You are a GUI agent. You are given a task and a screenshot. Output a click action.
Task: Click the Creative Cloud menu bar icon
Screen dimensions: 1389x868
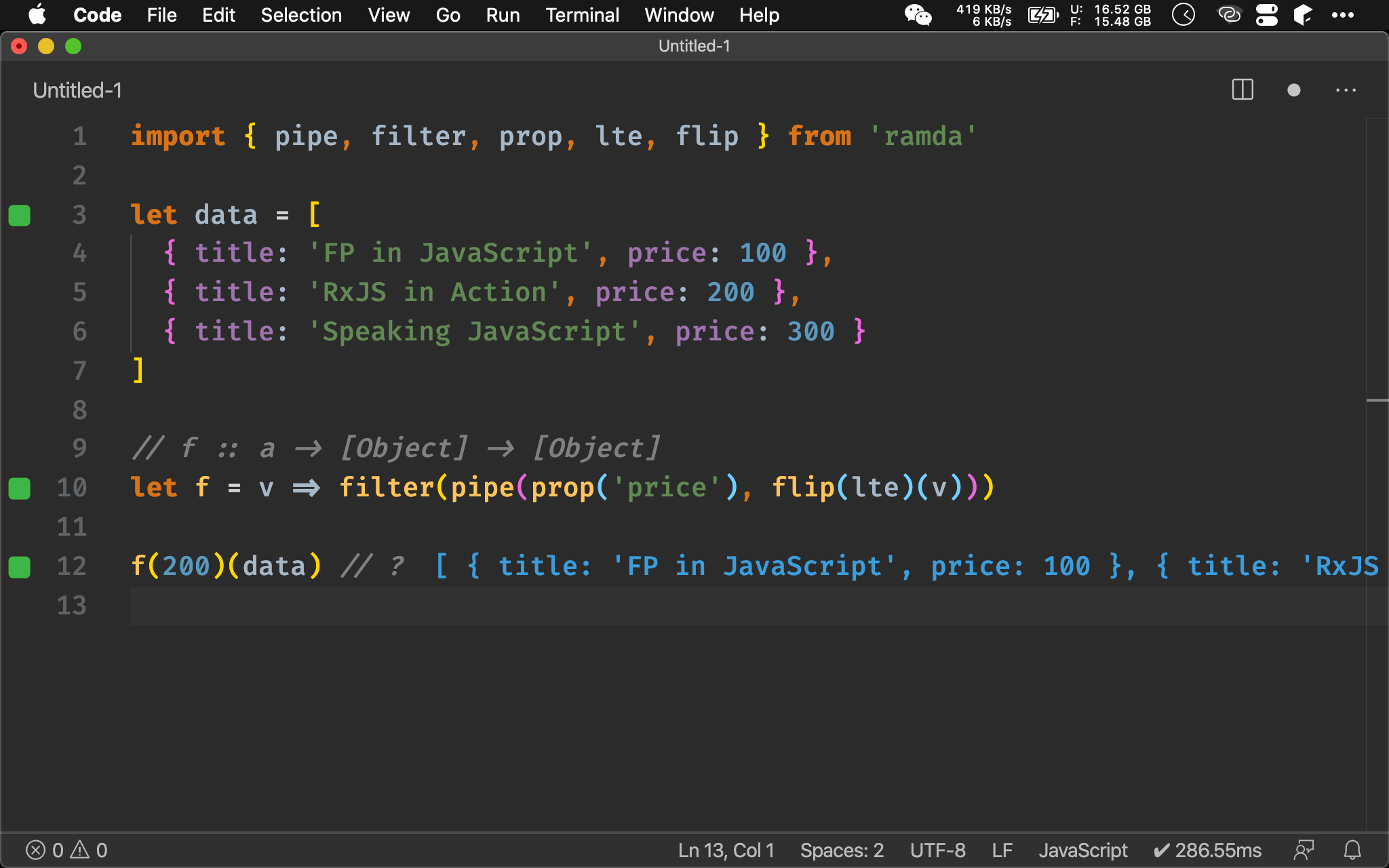tap(1229, 15)
